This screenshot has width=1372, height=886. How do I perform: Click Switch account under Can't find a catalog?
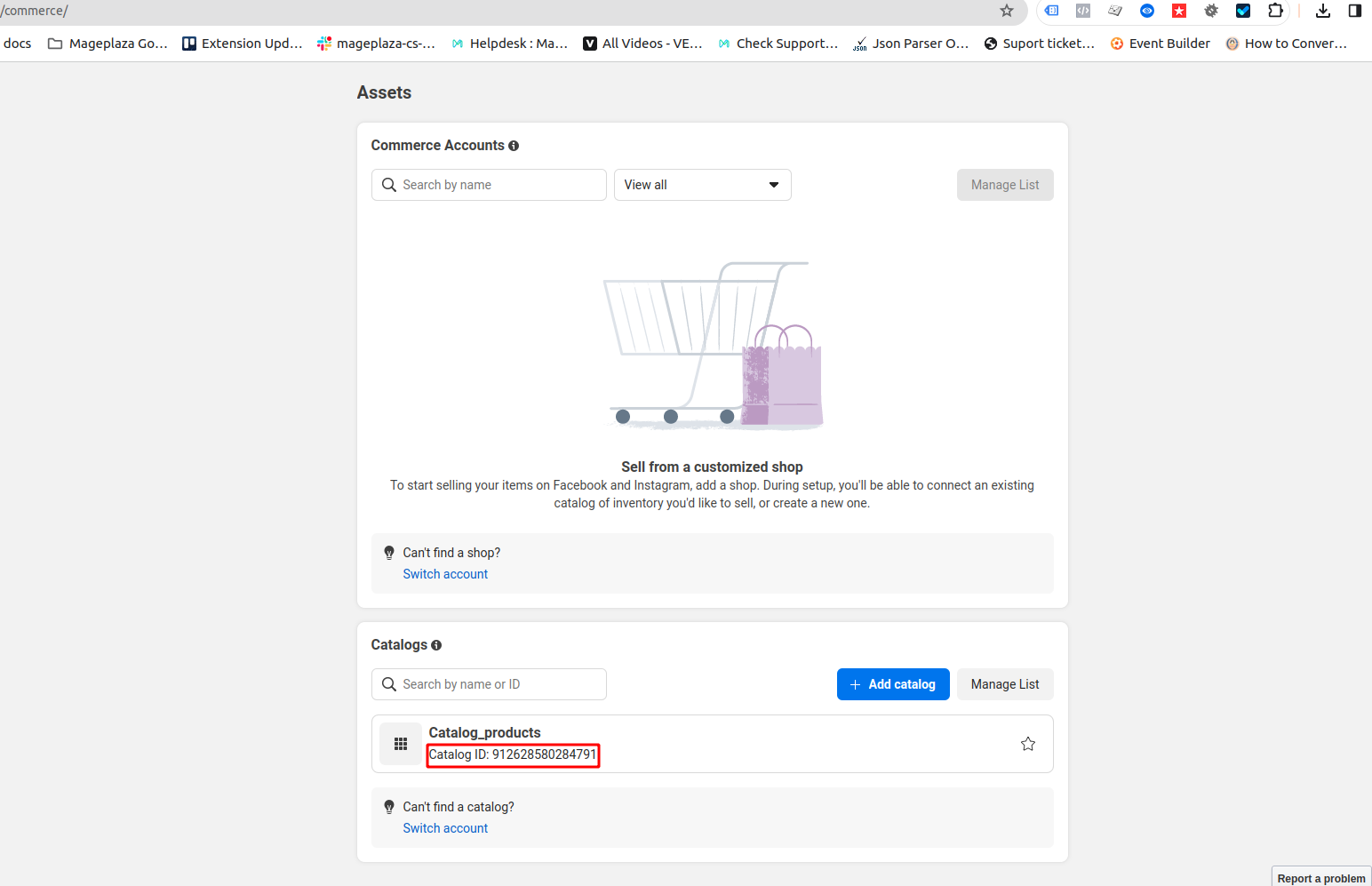(445, 828)
